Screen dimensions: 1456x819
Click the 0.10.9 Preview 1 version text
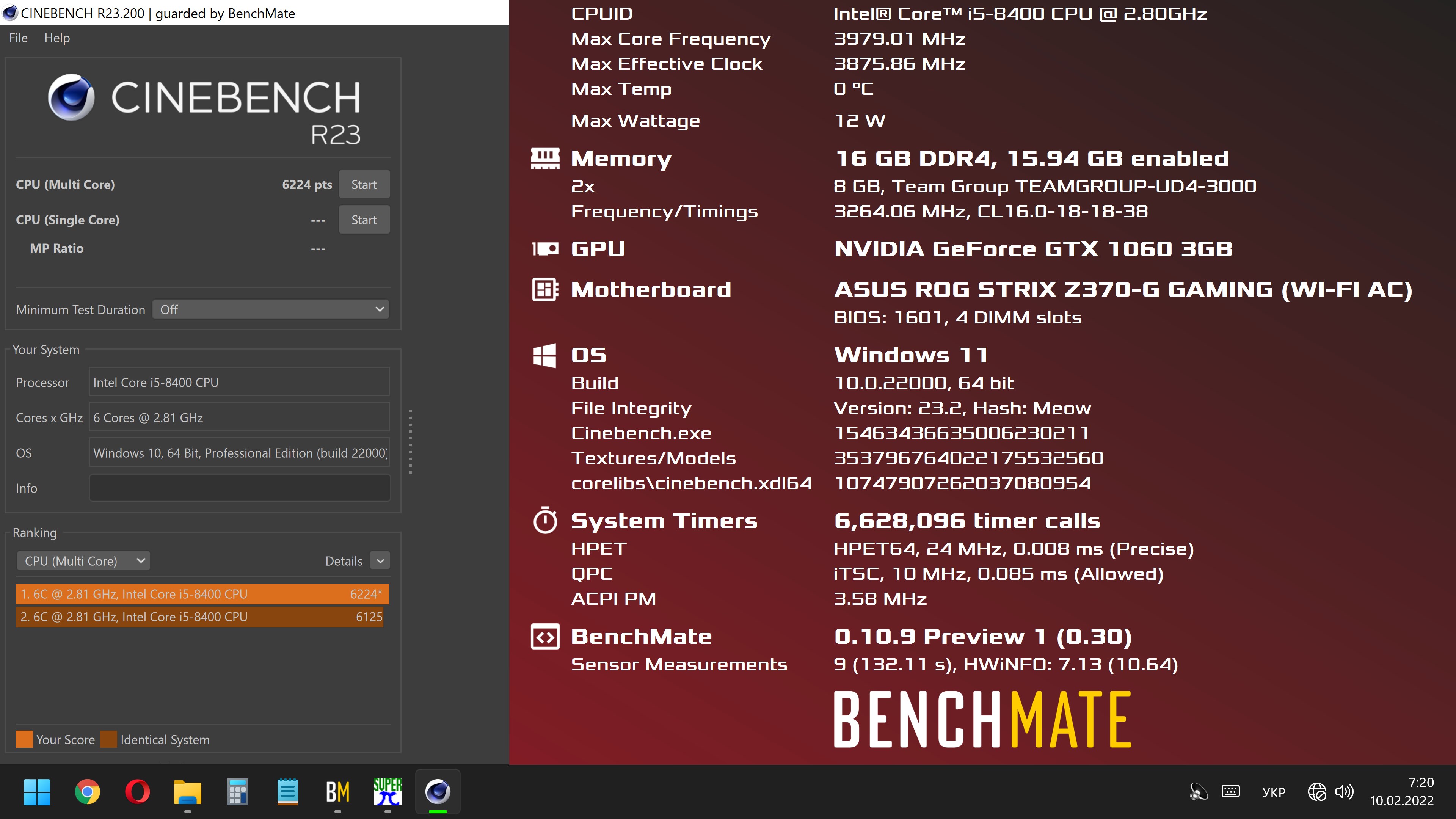(x=983, y=637)
